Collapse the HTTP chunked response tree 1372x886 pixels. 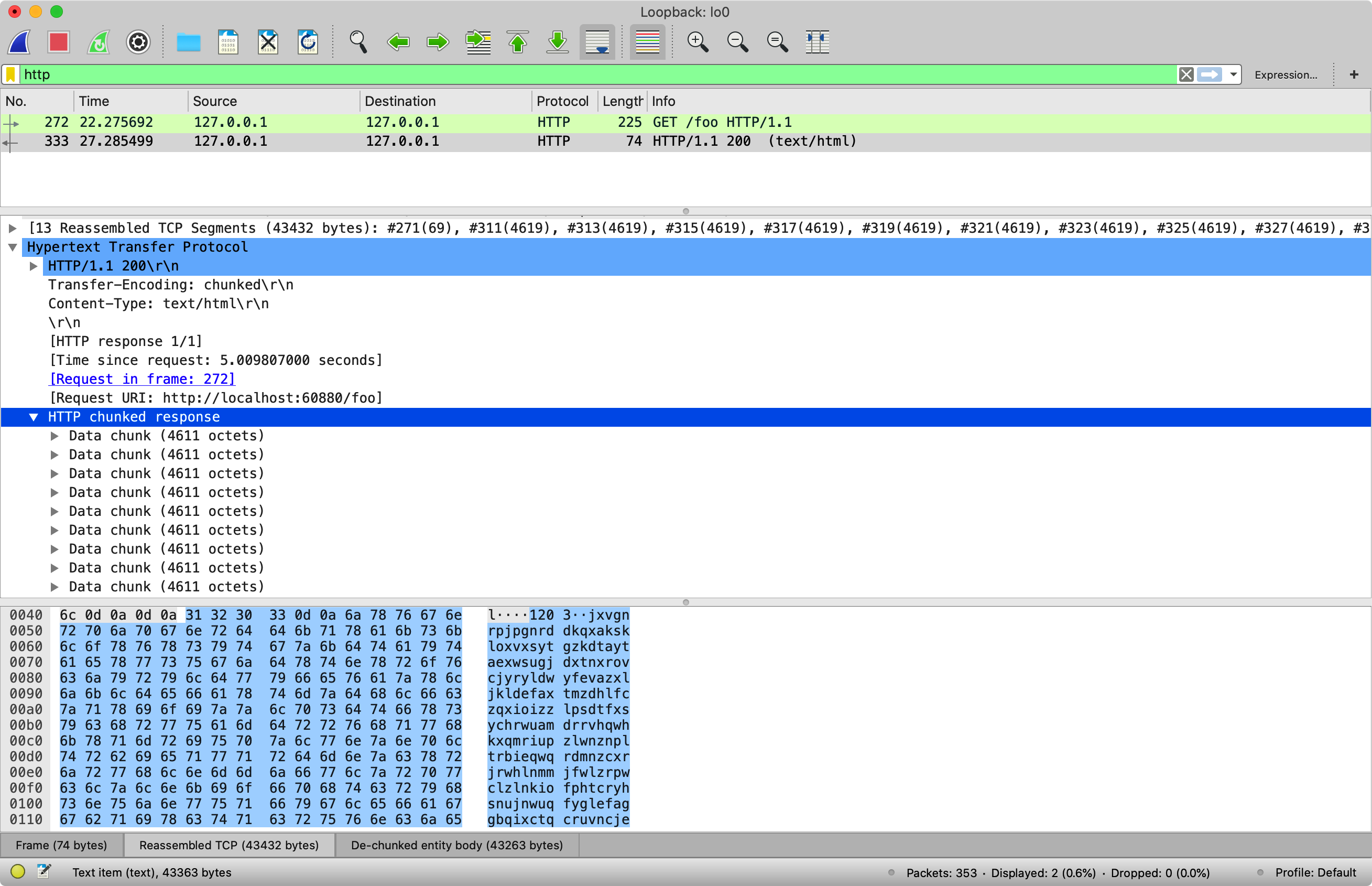coord(34,417)
